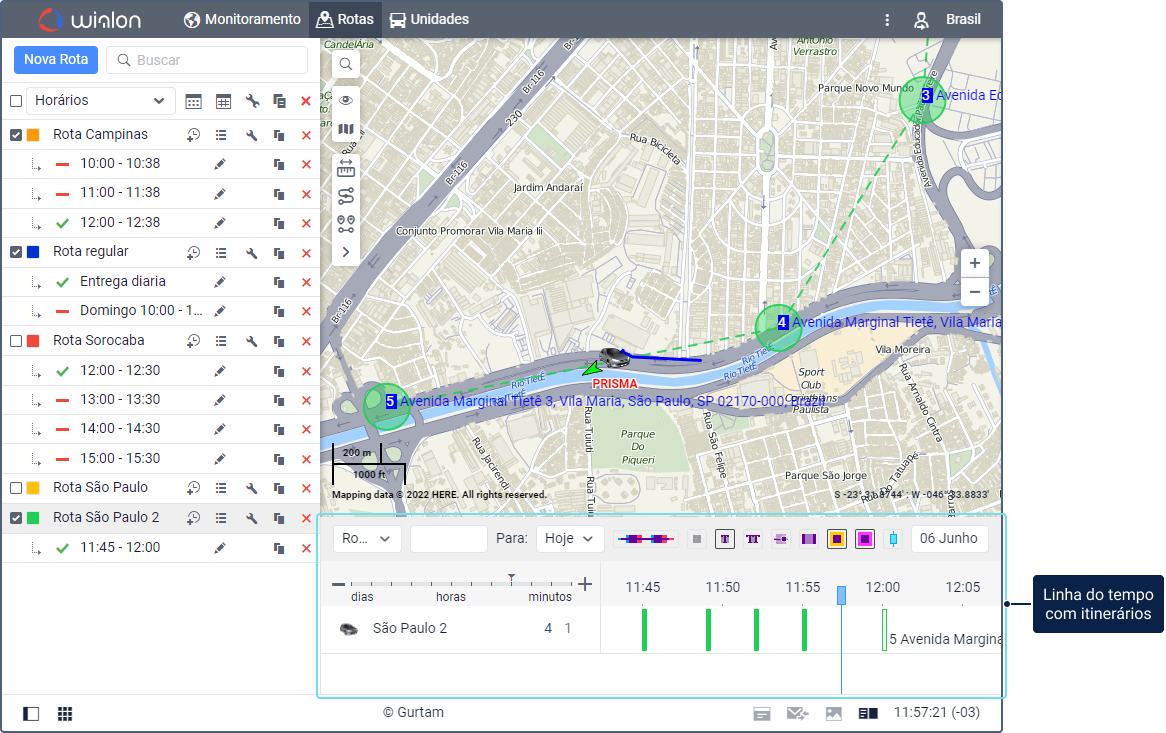This screenshot has height=733, width=1166.
Task: Click the Nova Rota button
Action: (56, 59)
